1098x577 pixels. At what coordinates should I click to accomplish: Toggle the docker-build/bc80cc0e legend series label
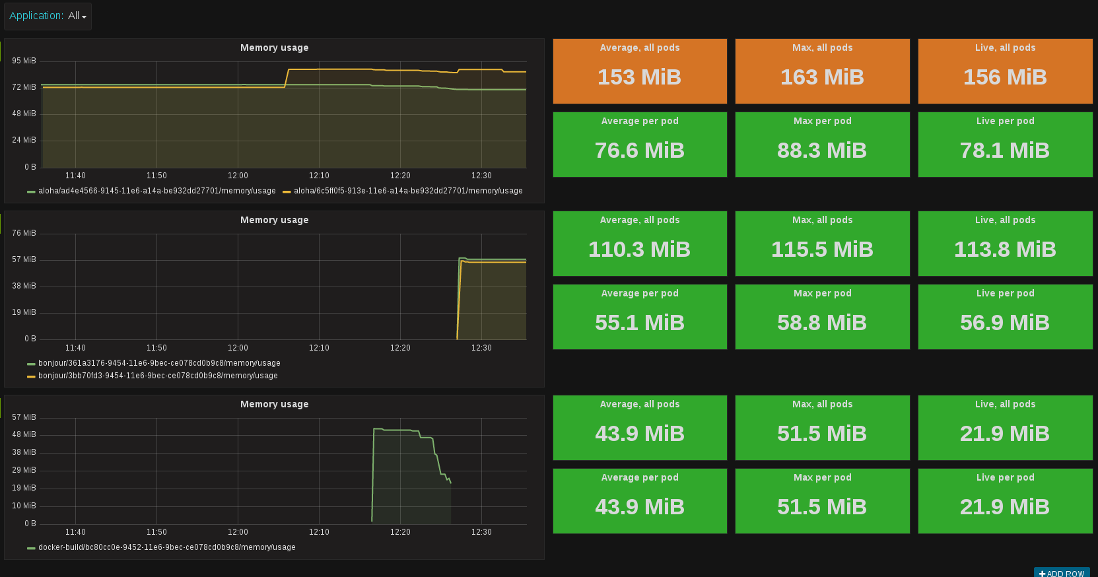pos(167,548)
